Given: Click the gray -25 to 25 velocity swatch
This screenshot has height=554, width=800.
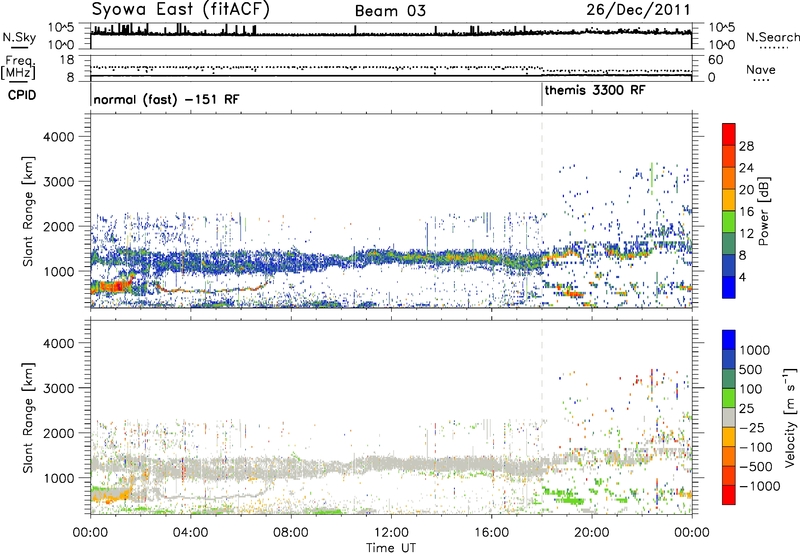Looking at the screenshot, I should 729,417.
